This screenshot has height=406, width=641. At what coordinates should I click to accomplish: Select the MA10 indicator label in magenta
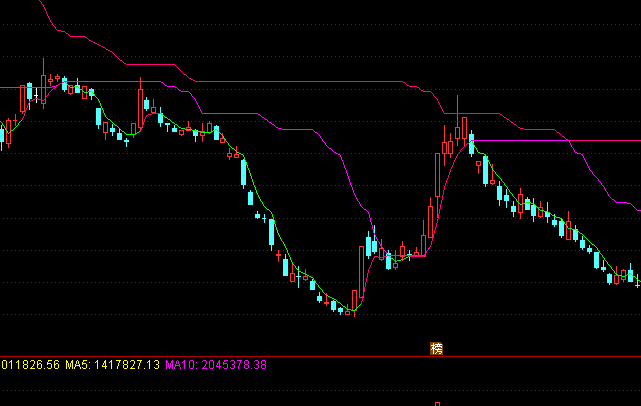pyautogui.click(x=182, y=365)
